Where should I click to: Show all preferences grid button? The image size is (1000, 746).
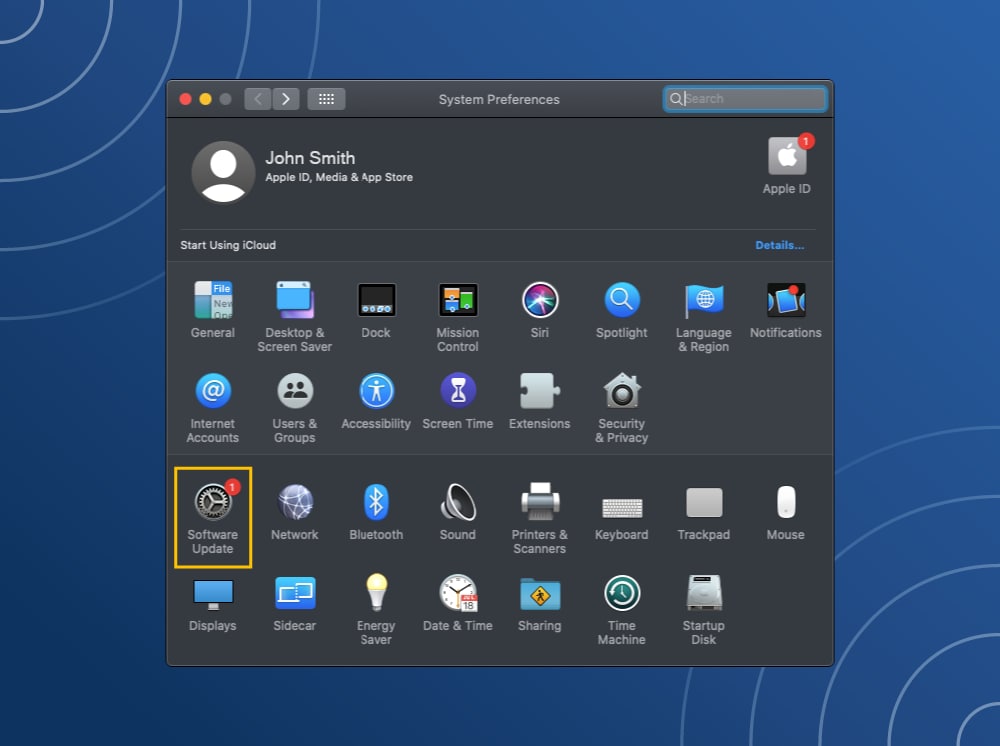[x=327, y=99]
